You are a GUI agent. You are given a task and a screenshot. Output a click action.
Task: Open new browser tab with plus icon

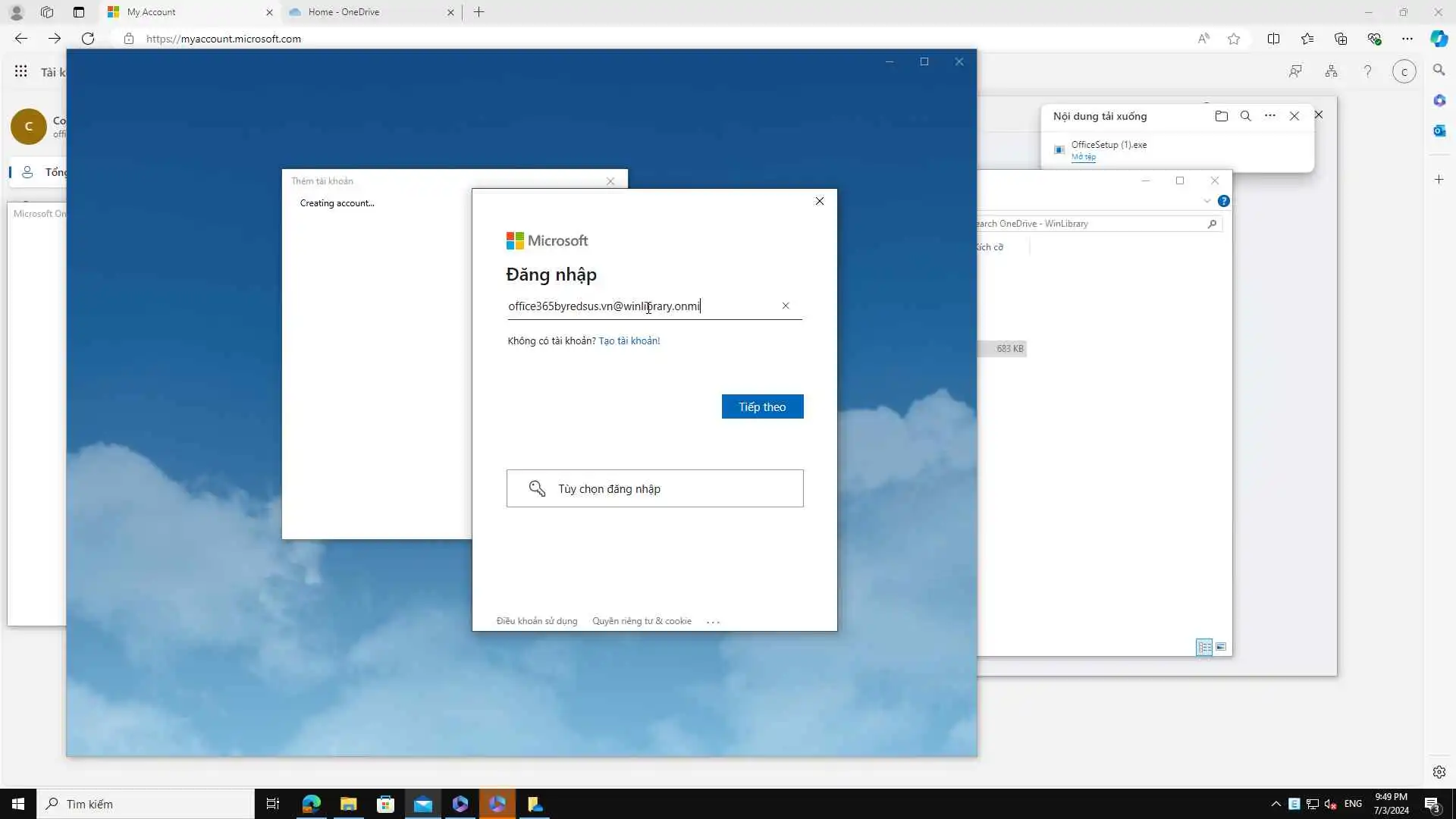click(479, 12)
